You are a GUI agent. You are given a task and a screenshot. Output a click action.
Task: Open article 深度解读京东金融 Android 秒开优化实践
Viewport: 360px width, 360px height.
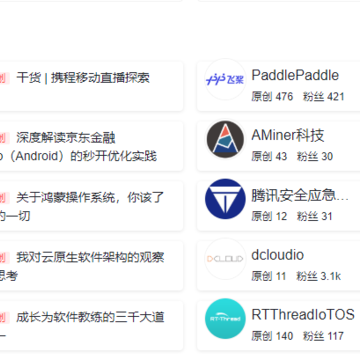click(78, 147)
